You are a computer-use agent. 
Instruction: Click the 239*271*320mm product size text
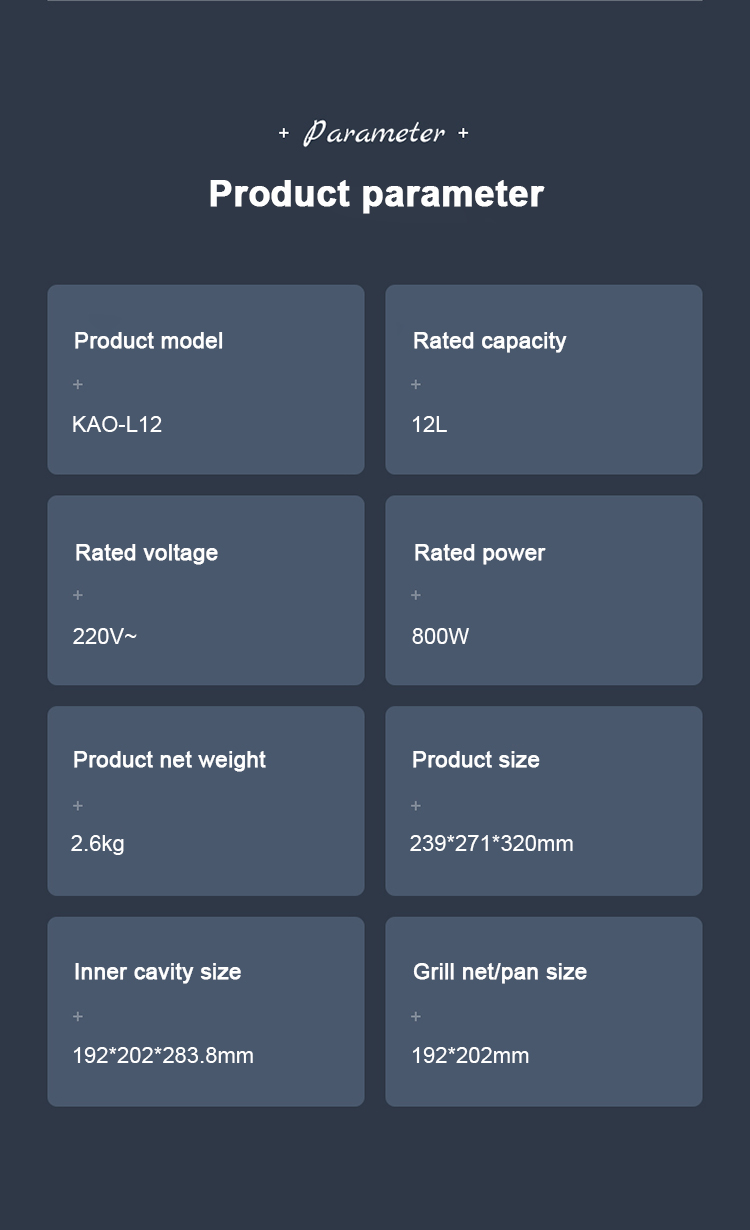491,844
